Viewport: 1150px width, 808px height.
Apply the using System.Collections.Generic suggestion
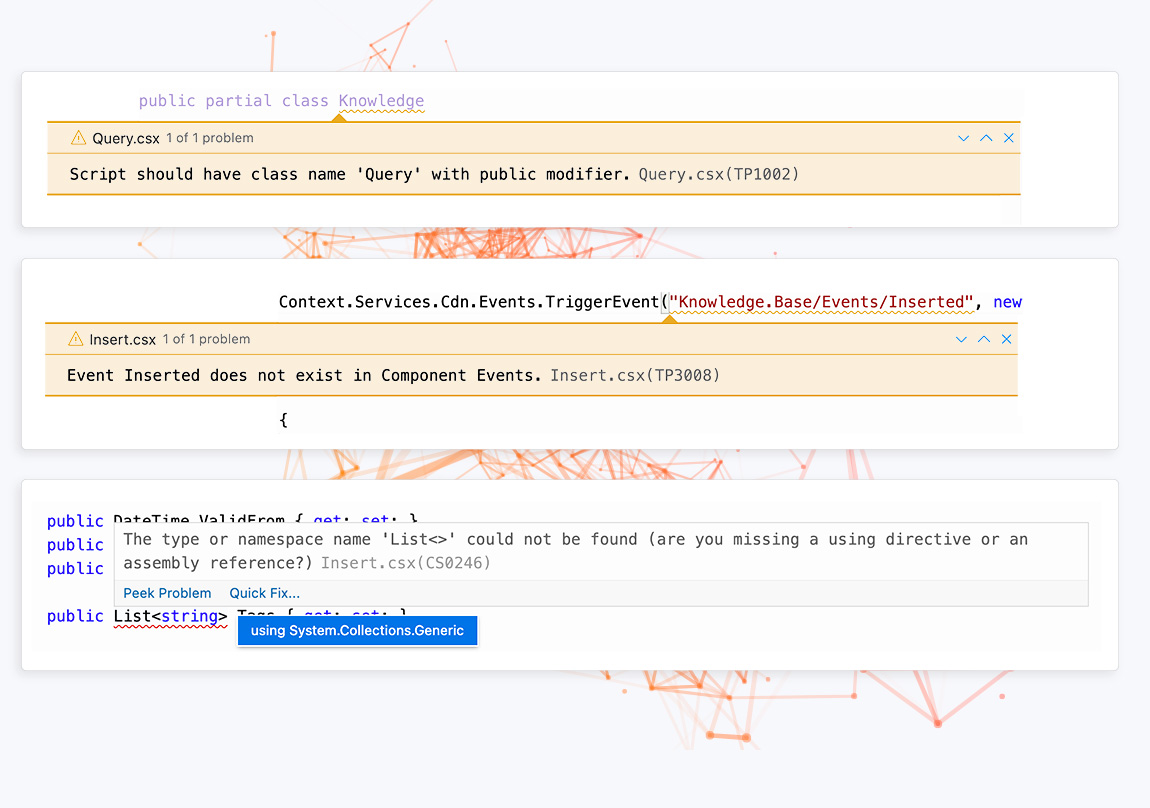(357, 630)
